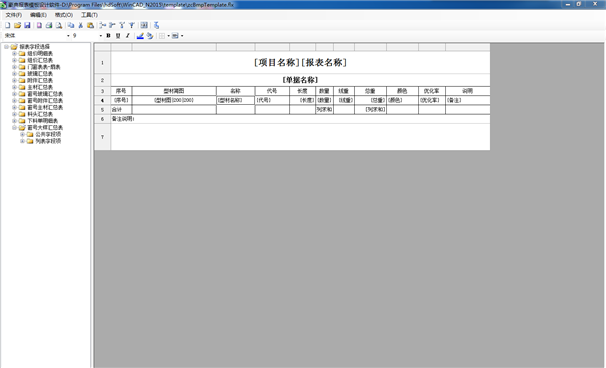Image resolution: width=606 pixels, height=368 pixels.
Task: Click the New document toolbar icon
Action: point(7,25)
